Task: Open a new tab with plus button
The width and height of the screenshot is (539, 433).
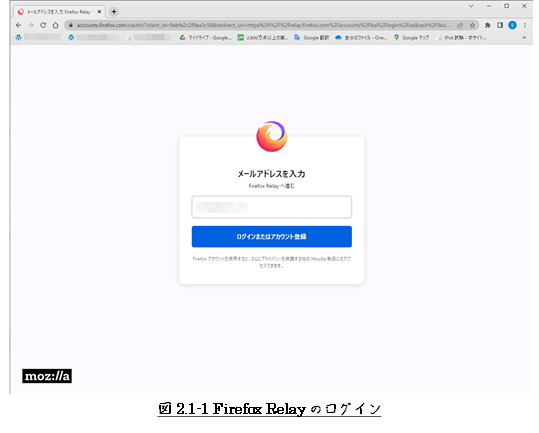Action: 114,12
